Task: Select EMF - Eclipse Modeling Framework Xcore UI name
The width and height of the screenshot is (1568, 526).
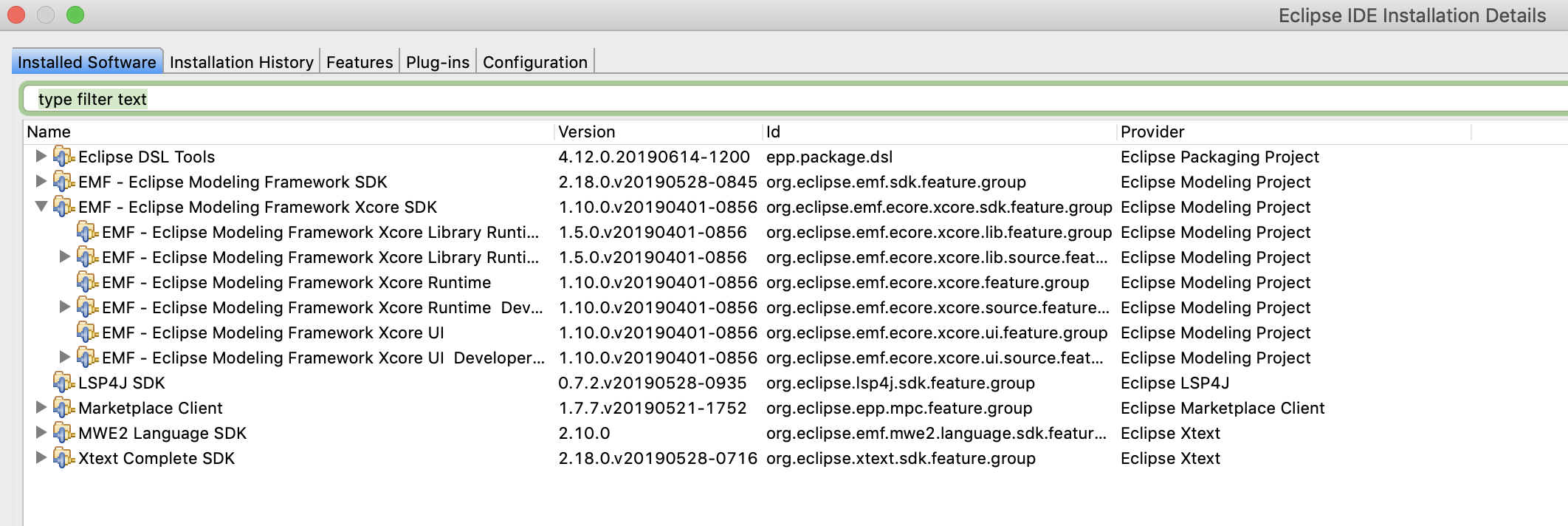Action: (273, 332)
